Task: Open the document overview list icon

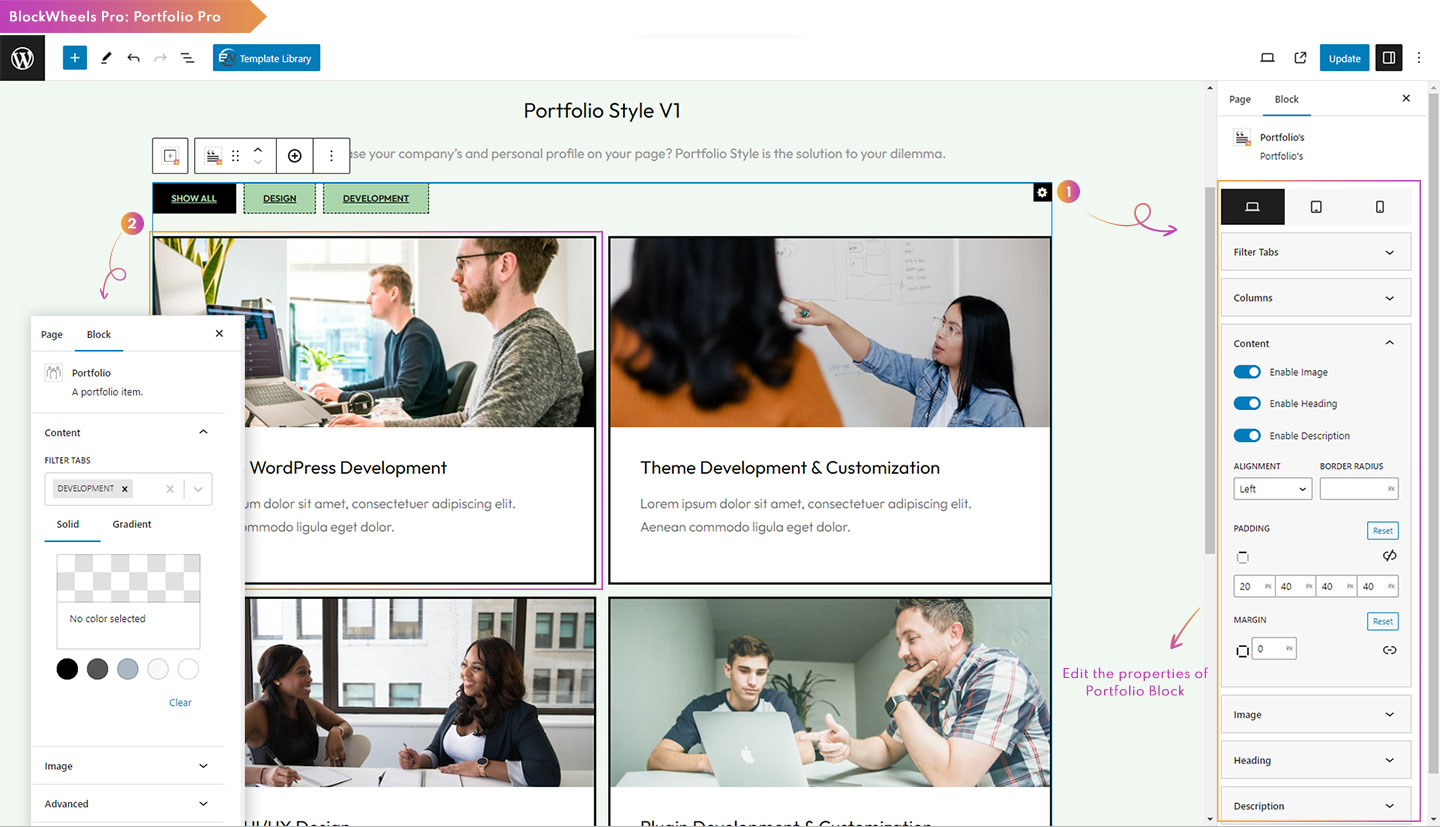Action: pos(187,58)
